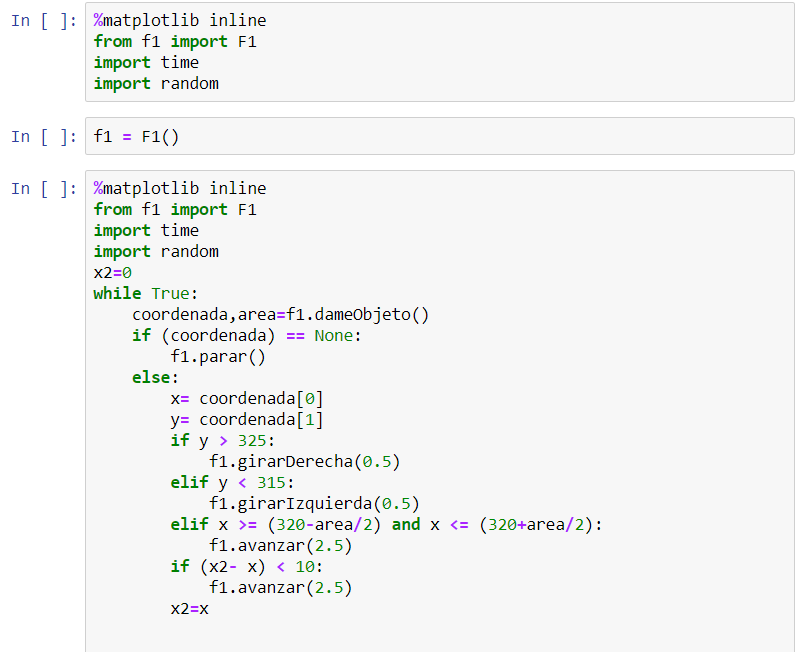This screenshot has height=652, width=797.
Task: Place cursor in the 'f1 = F1()' cell
Action: coord(440,136)
